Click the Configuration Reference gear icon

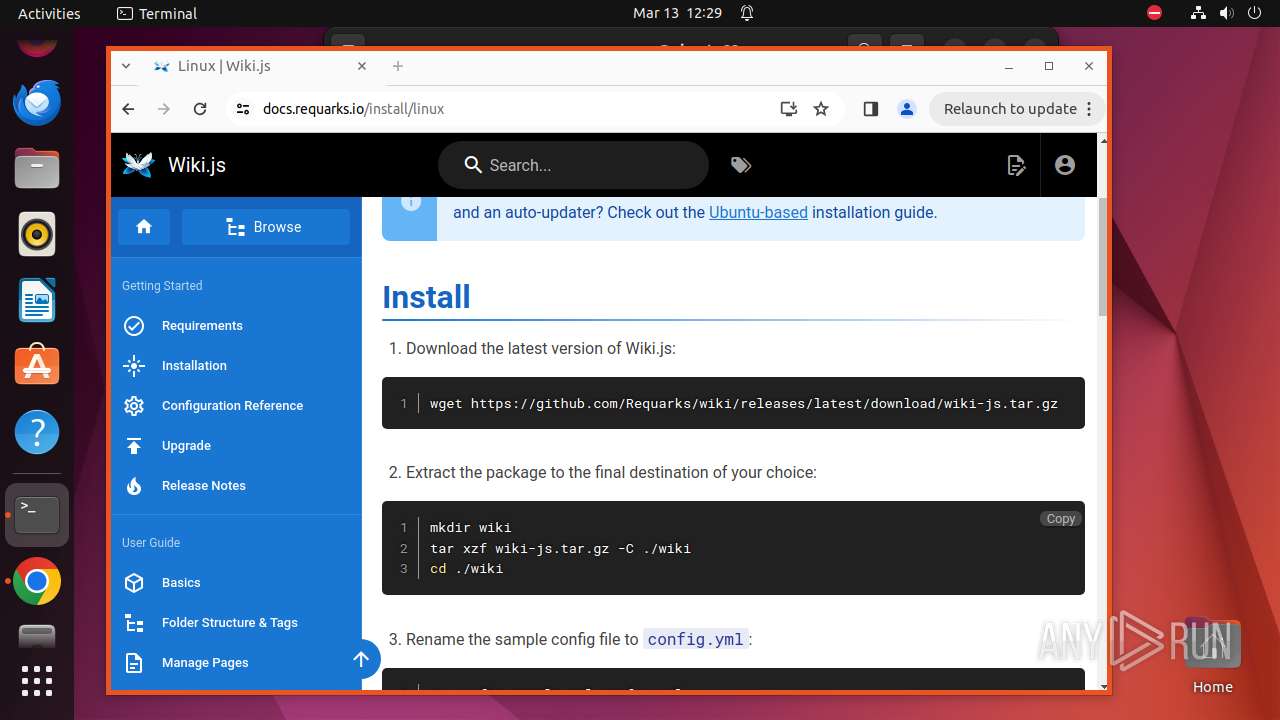pyautogui.click(x=134, y=406)
